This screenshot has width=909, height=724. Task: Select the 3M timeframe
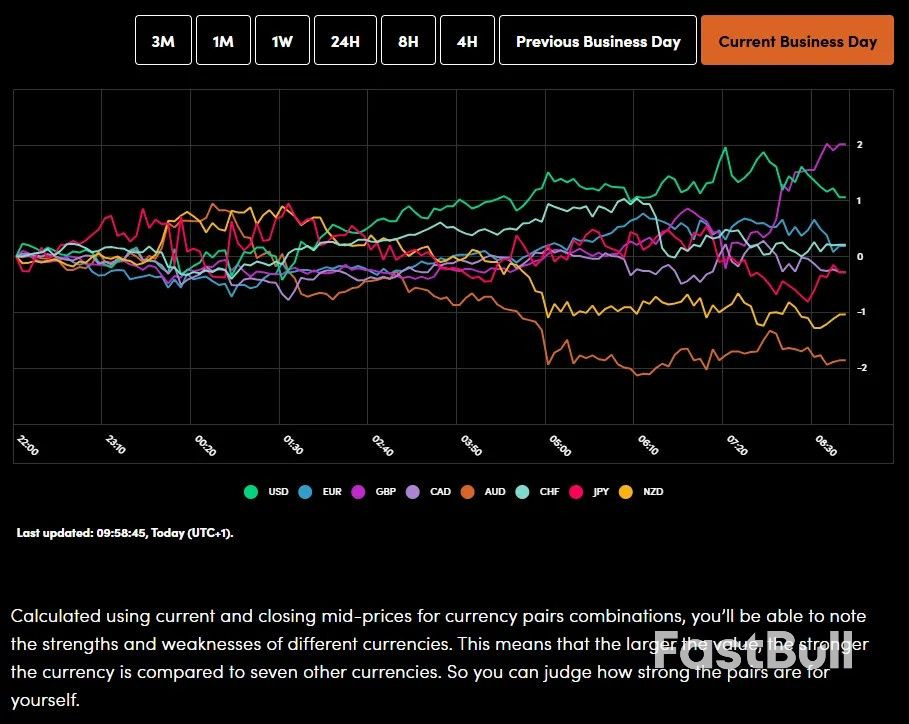163,40
